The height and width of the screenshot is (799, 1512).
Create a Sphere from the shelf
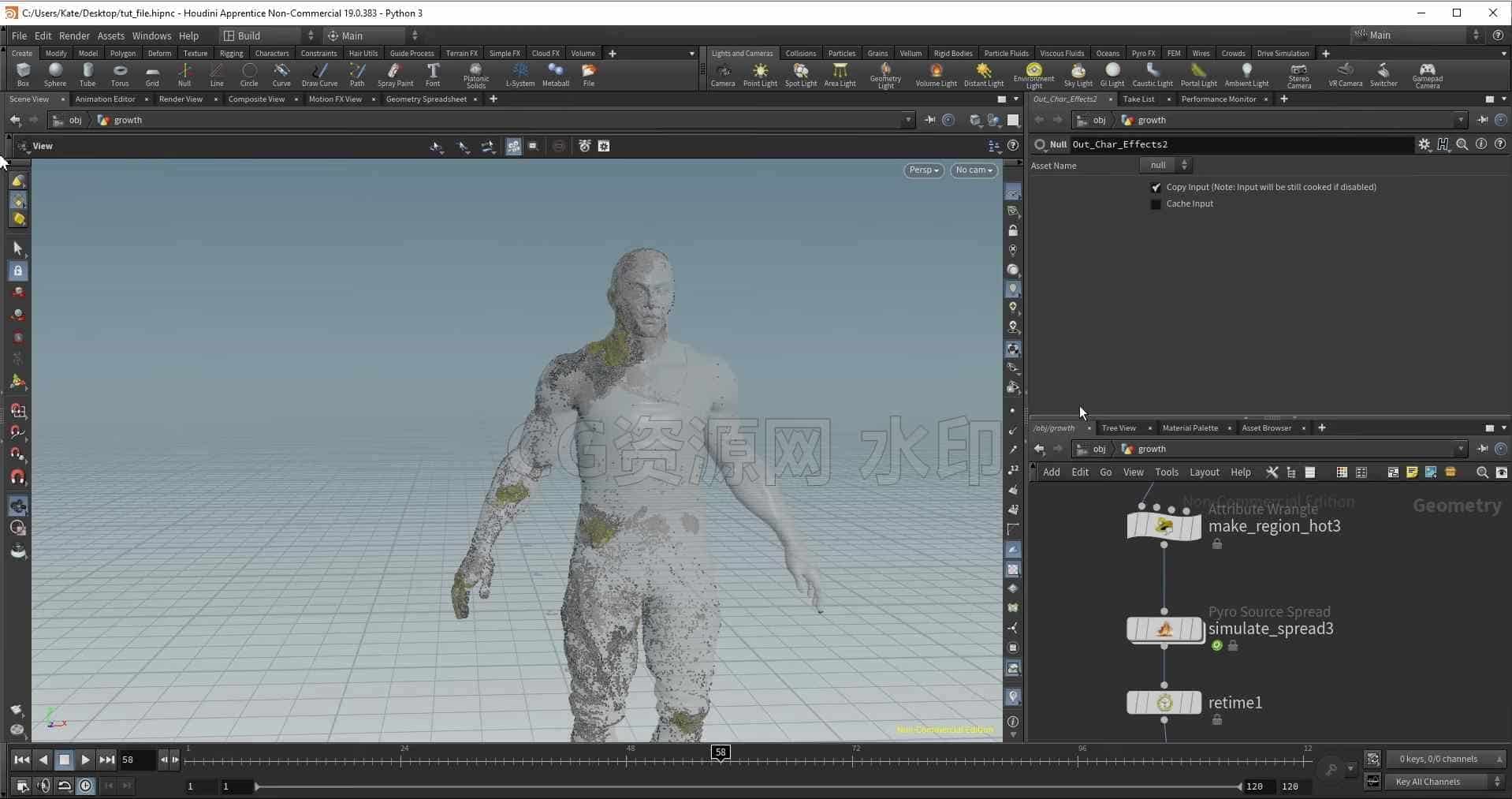(55, 74)
